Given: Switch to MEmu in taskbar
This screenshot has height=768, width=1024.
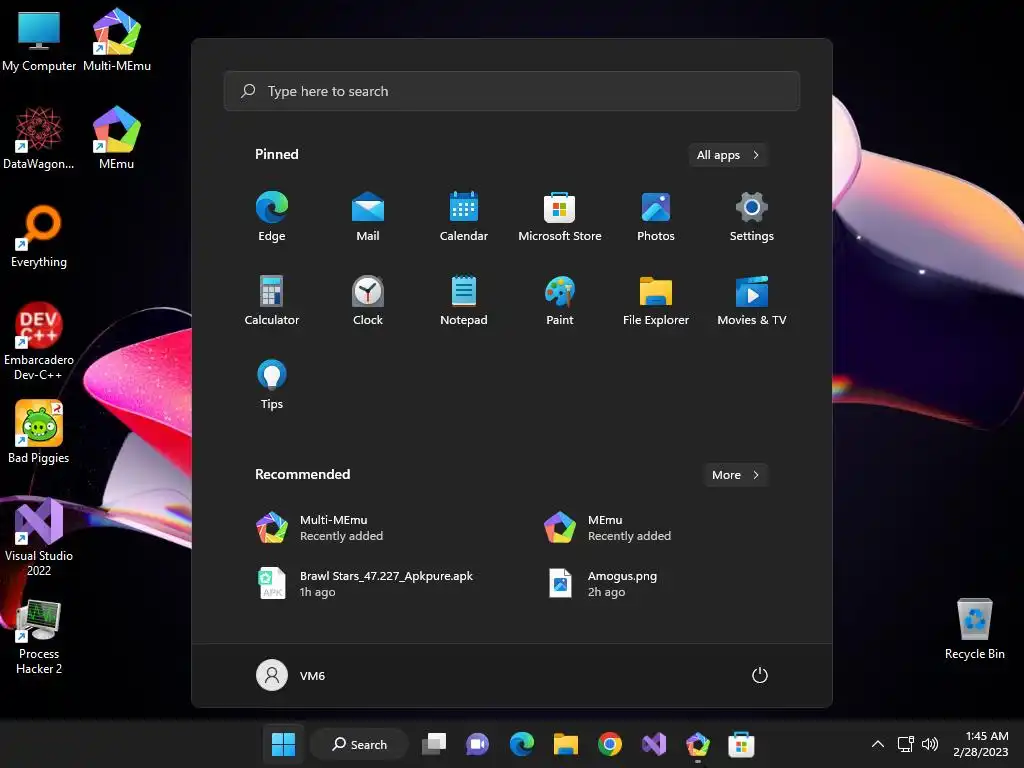Looking at the screenshot, I should [697, 744].
